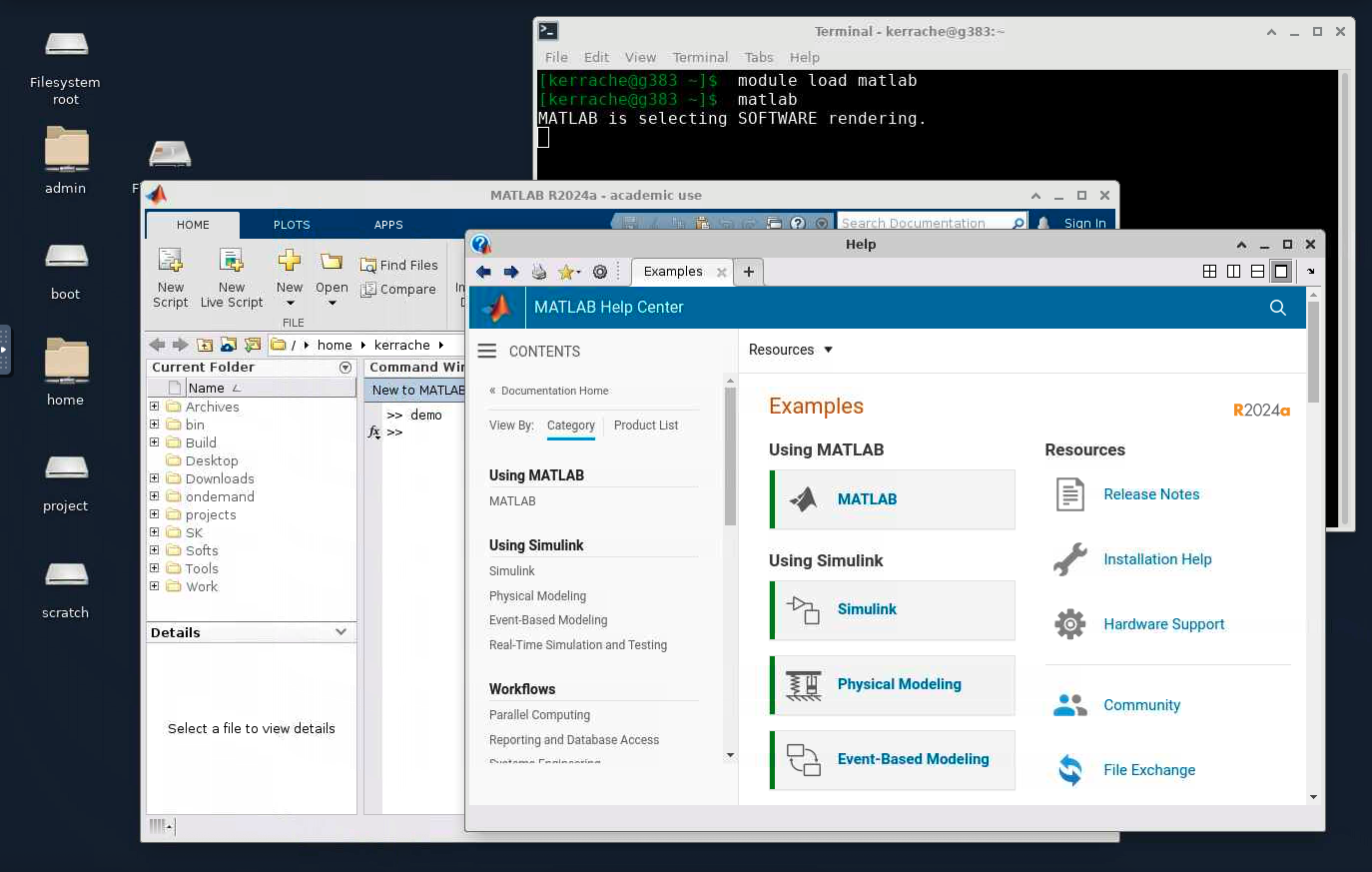Screen dimensions: 1372x872
Task: Open the MATLAB examples card
Action: (x=893, y=499)
